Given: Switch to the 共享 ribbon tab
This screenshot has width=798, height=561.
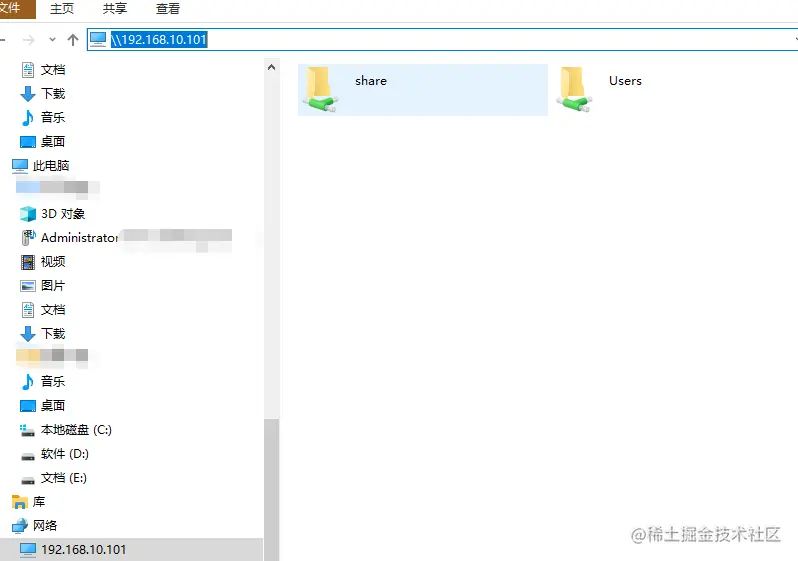Looking at the screenshot, I should point(115,9).
